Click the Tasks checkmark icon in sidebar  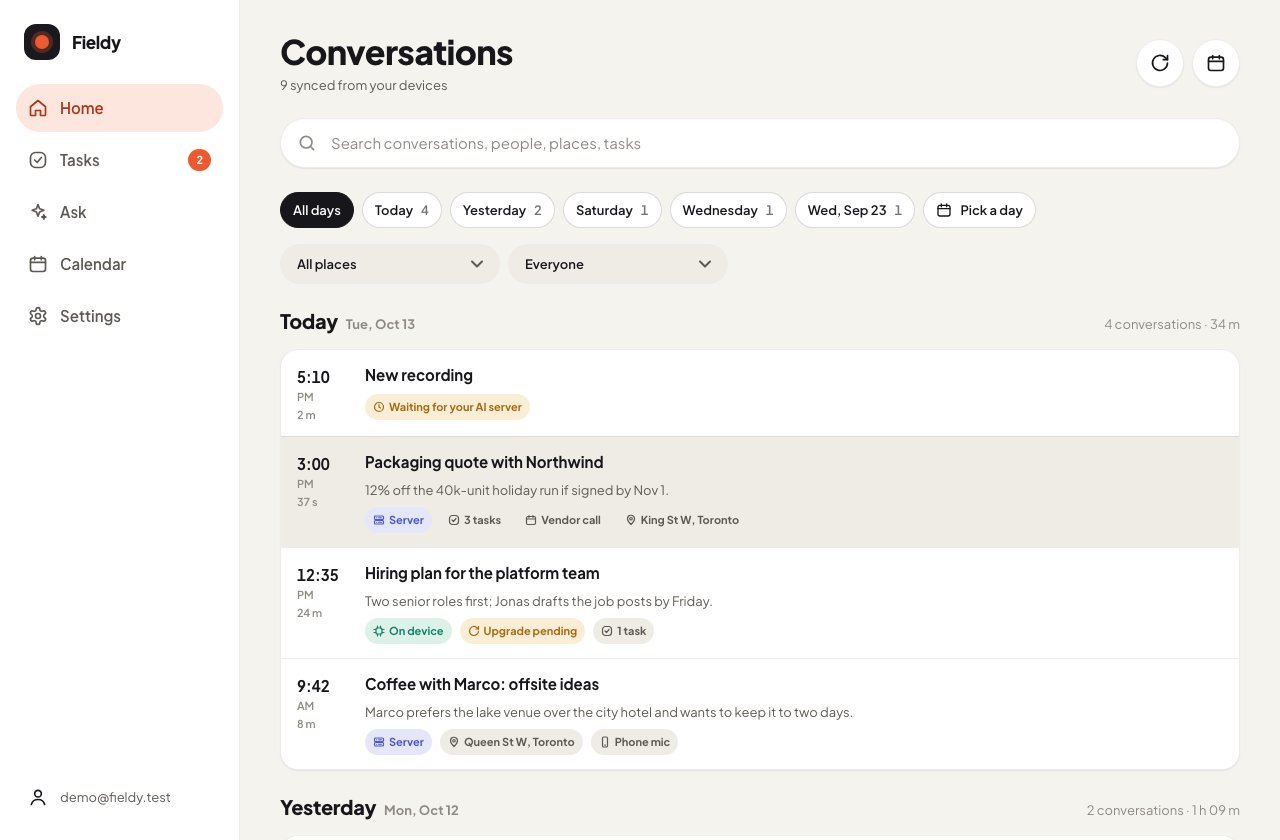pos(38,160)
